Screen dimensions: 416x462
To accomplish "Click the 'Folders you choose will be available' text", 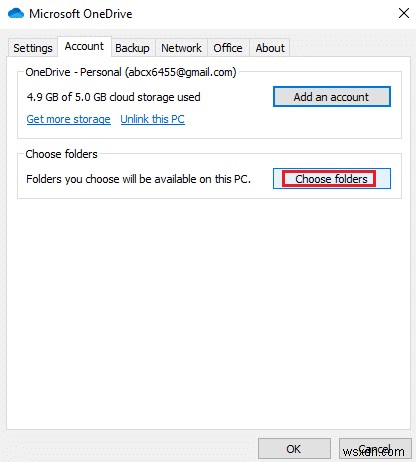I will 138,179.
